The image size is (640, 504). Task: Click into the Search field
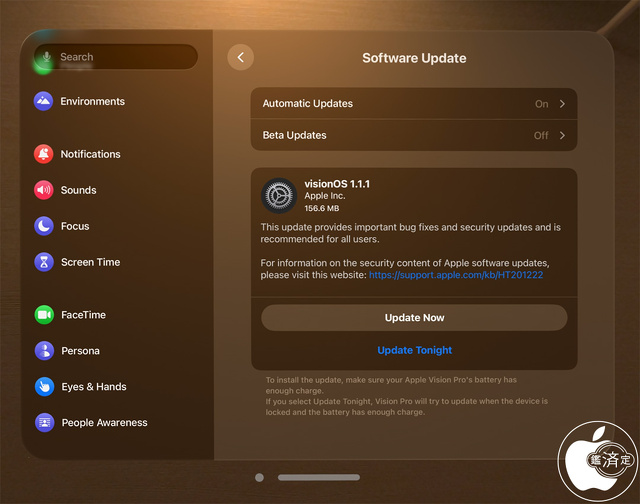(116, 57)
